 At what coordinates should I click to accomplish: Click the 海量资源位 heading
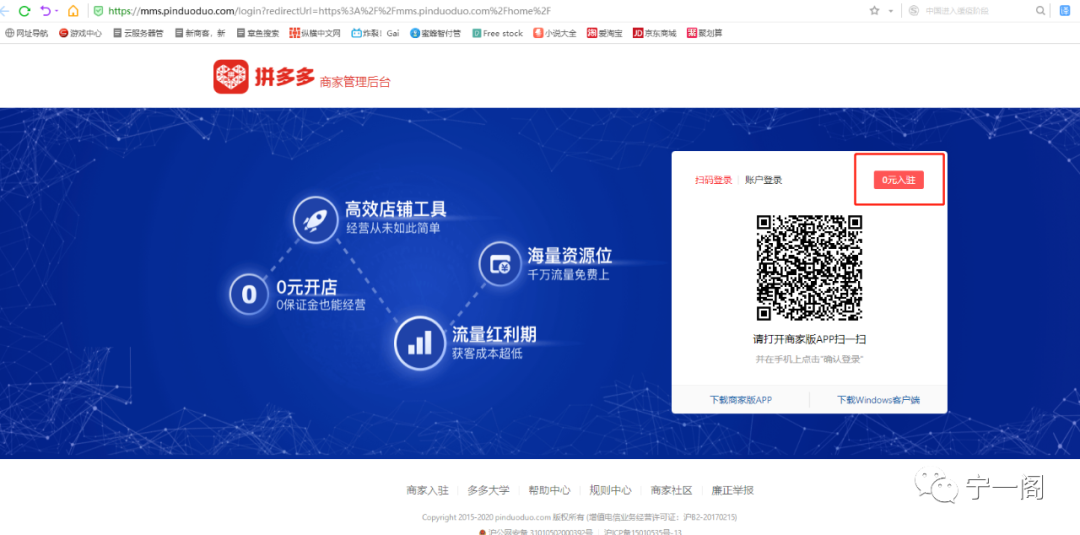(570, 256)
